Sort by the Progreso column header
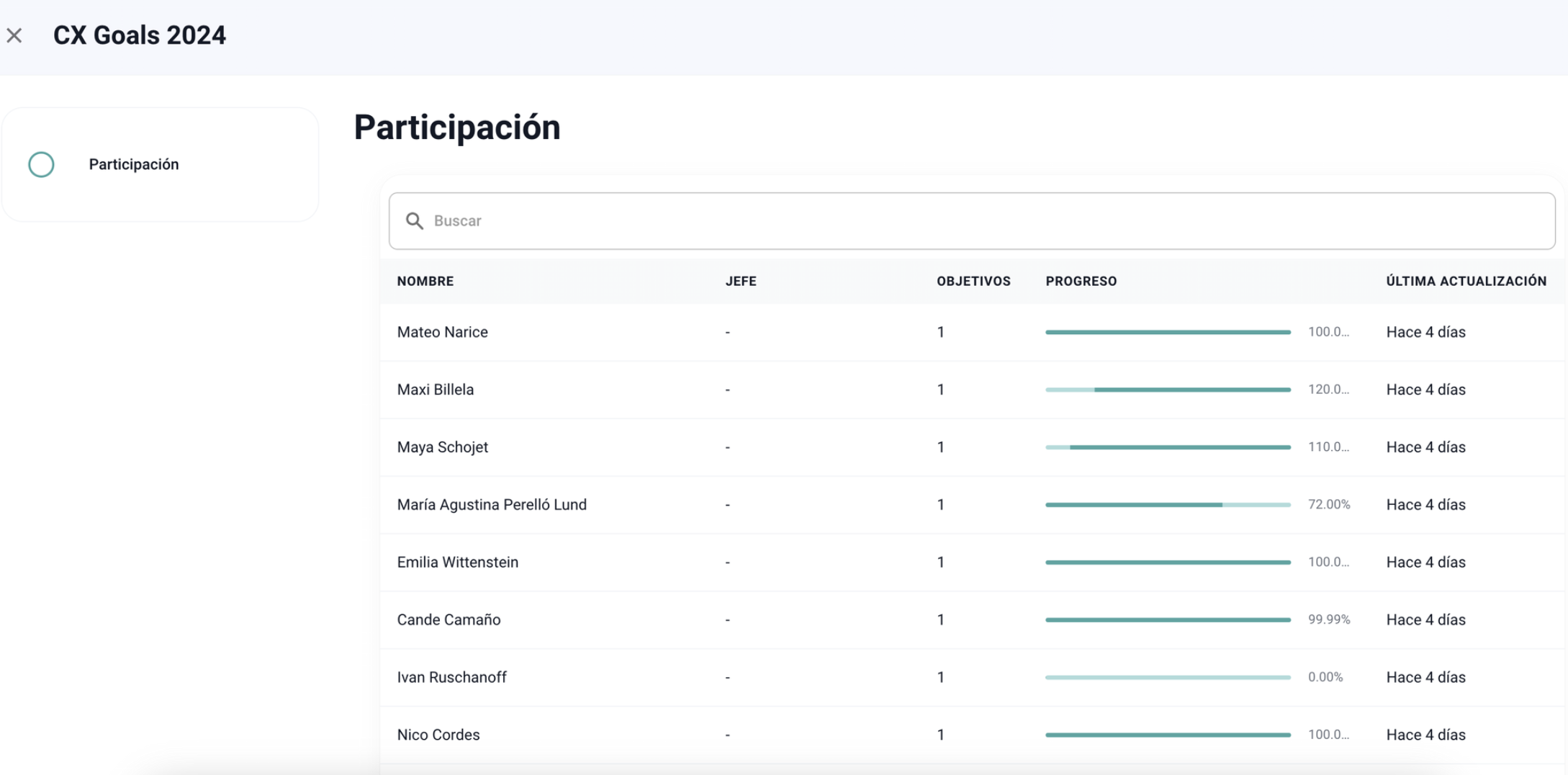Image resolution: width=1568 pixels, height=775 pixels. tap(1081, 282)
